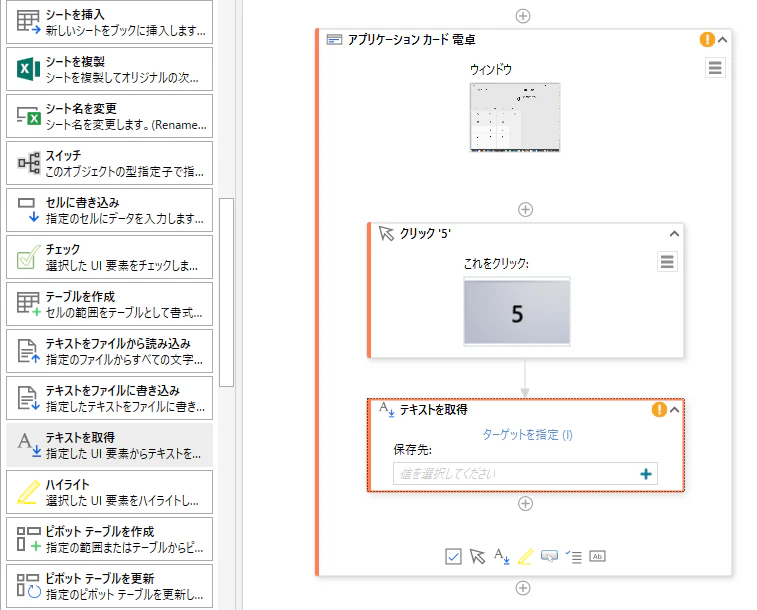
Task: Select the シートを挿入 activity
Action: coord(109,22)
